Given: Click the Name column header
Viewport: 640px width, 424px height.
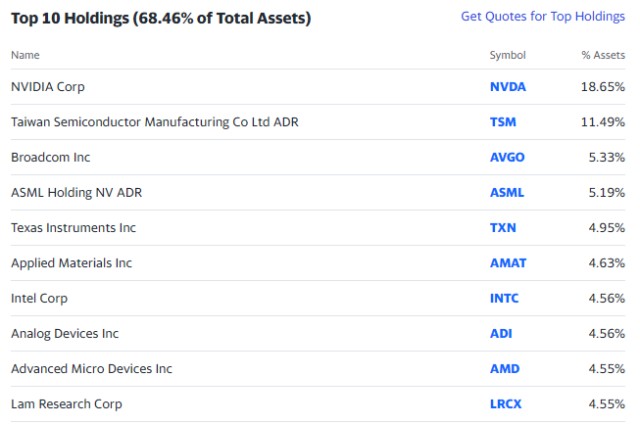Looking at the screenshot, I should tap(27, 55).
